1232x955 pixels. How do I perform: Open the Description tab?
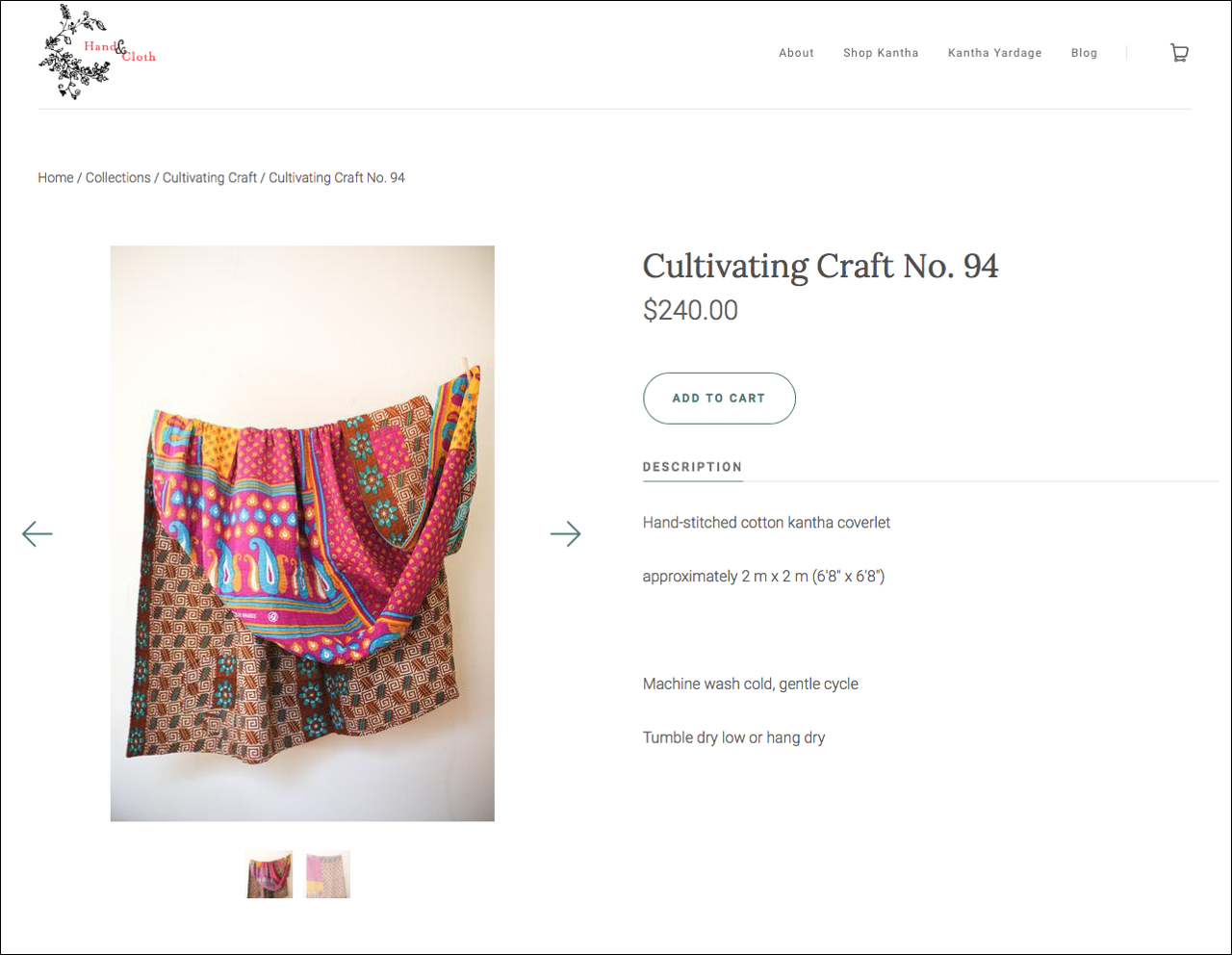click(x=692, y=467)
